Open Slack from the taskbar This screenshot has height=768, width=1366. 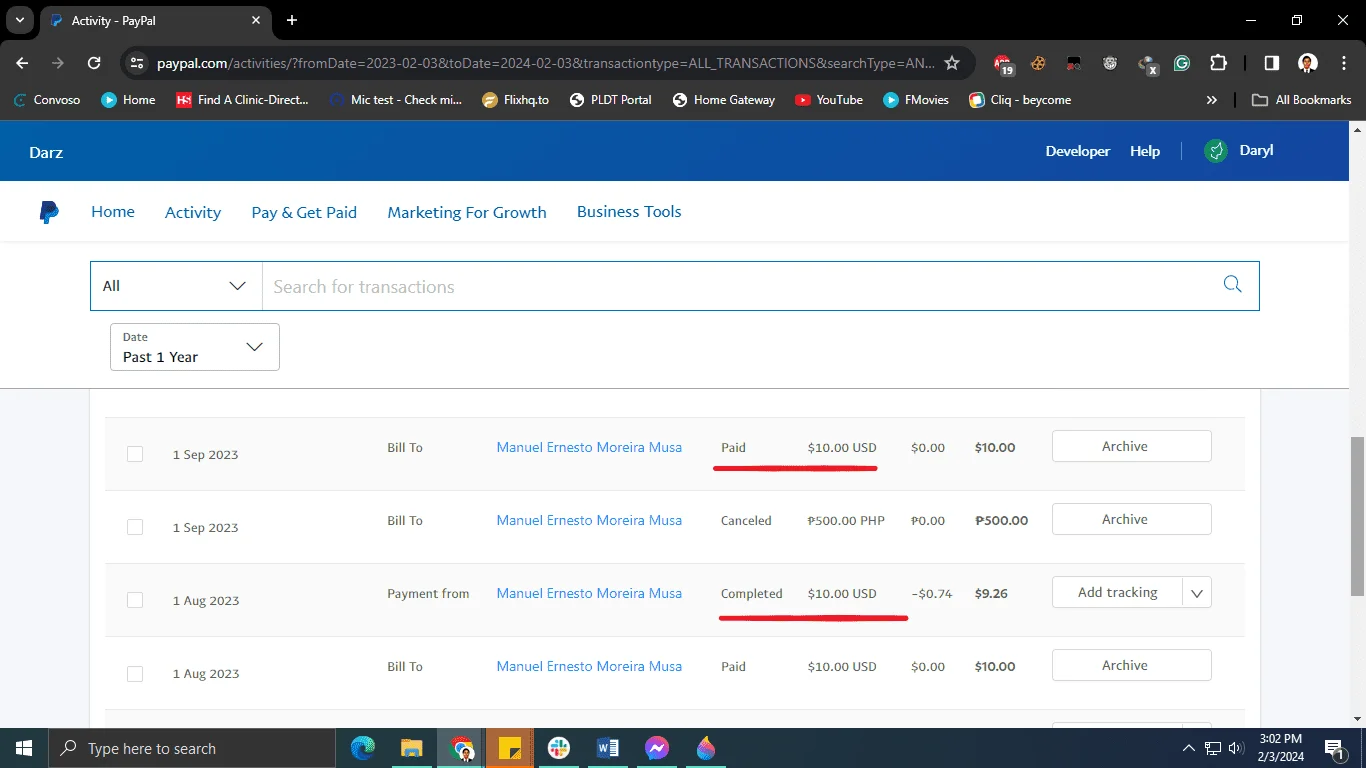559,748
